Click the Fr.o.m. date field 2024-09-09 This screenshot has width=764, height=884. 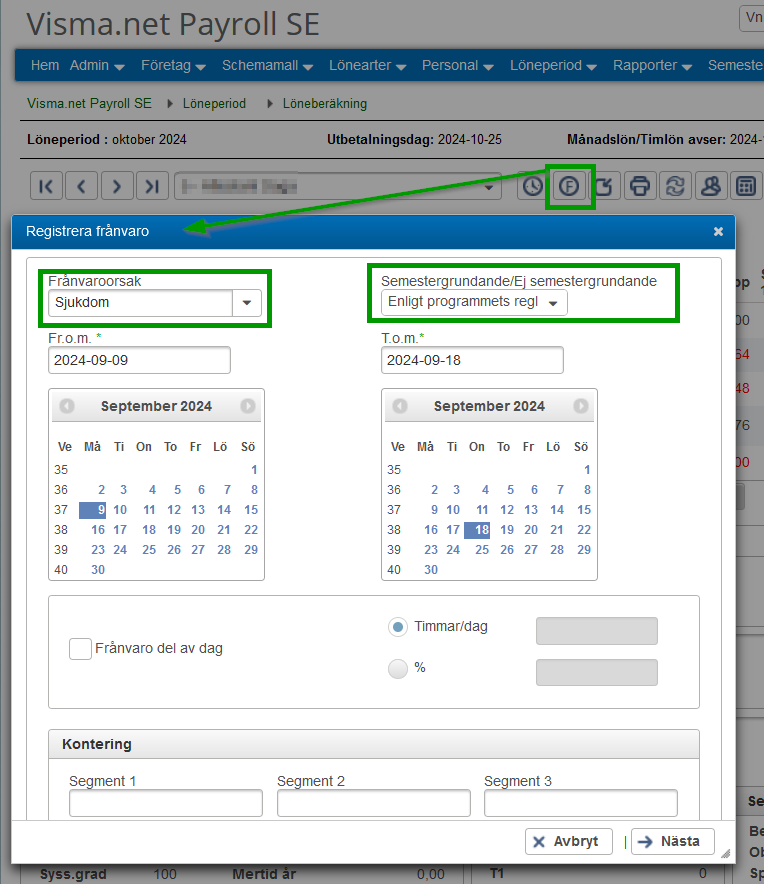tap(139, 360)
